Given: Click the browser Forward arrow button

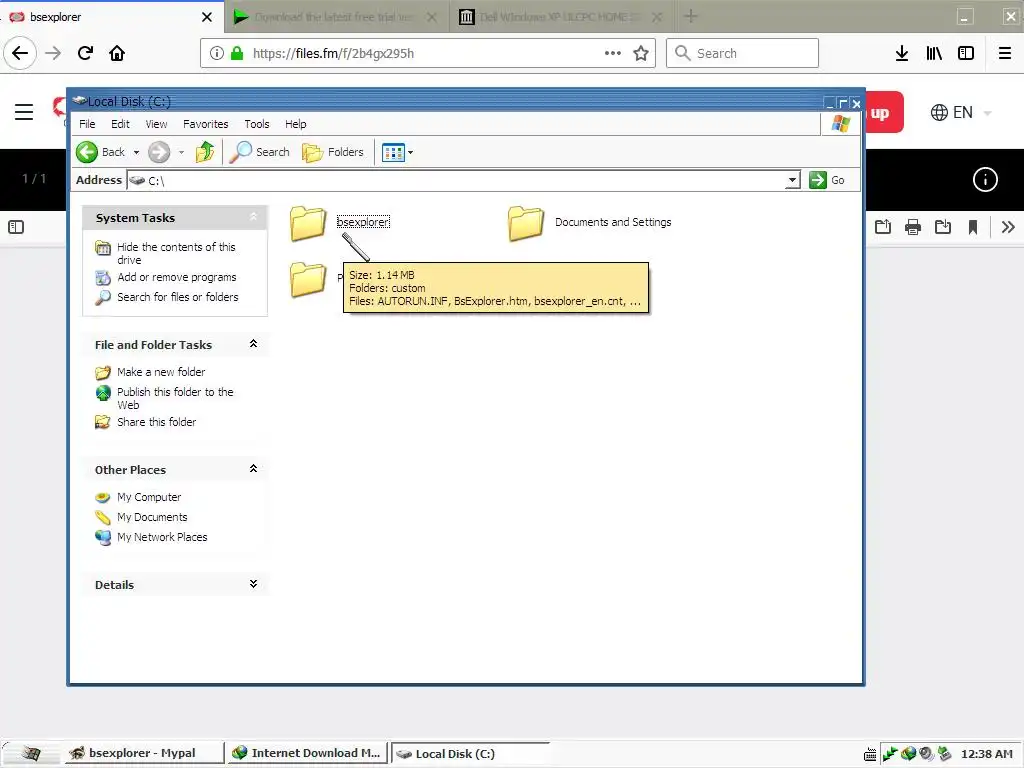Looking at the screenshot, I should [53, 53].
